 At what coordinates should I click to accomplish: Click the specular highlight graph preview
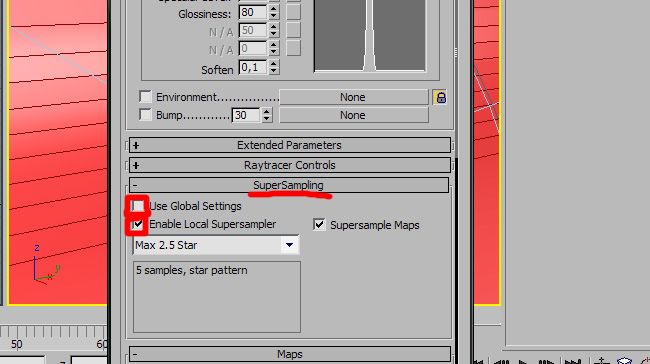(369, 35)
